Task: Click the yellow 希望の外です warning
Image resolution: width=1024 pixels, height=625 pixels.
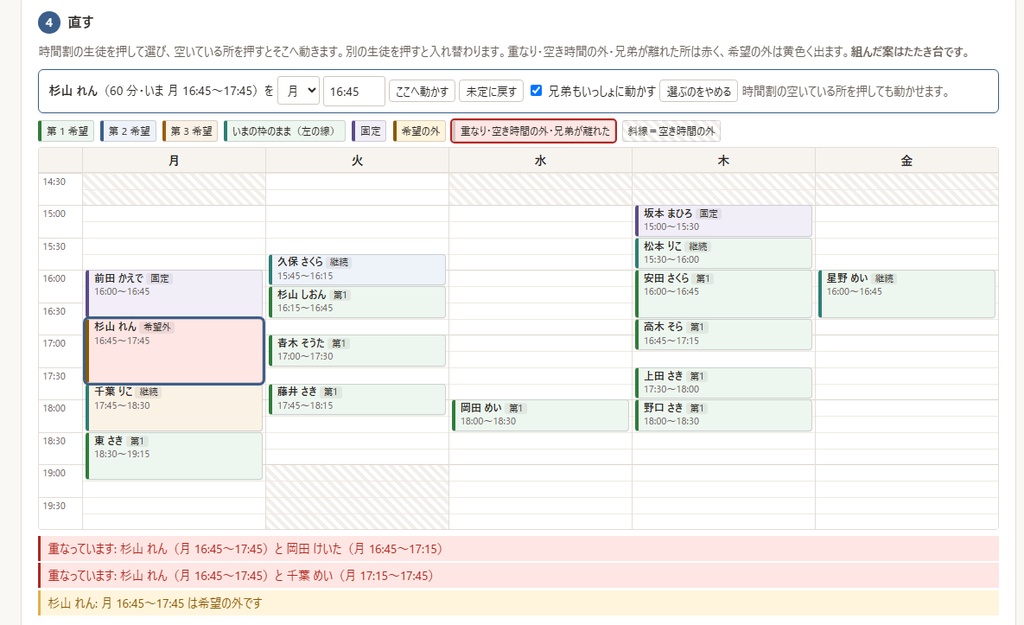Action: [x=519, y=603]
